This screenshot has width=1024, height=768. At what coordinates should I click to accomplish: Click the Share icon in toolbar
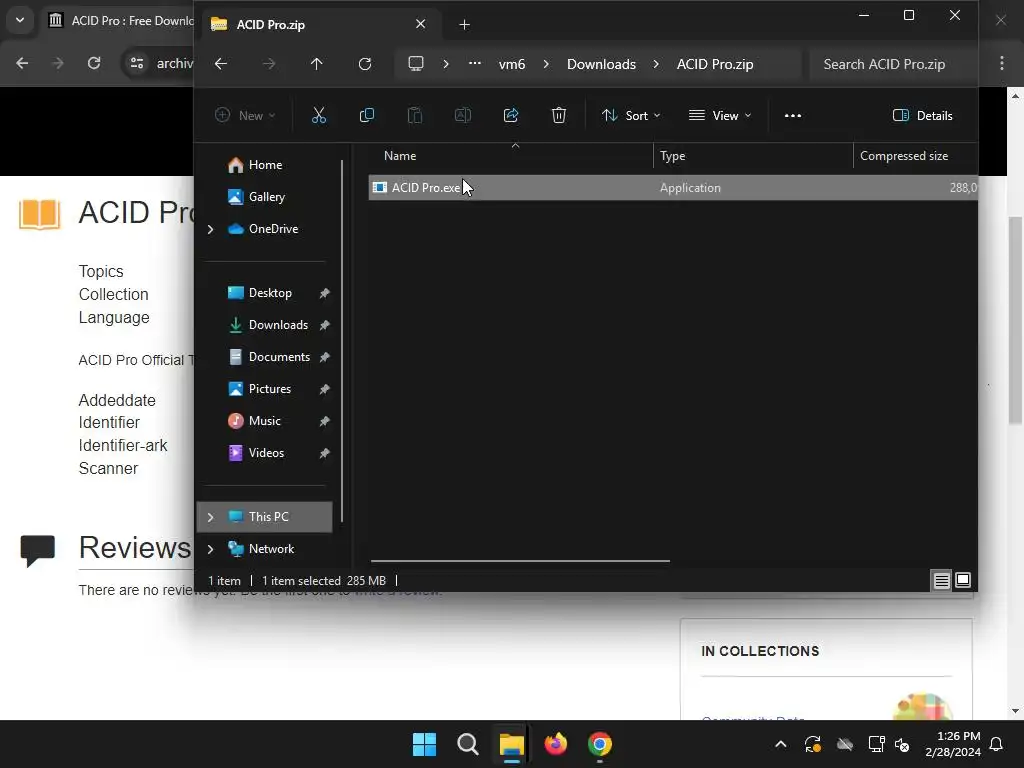coord(511,116)
